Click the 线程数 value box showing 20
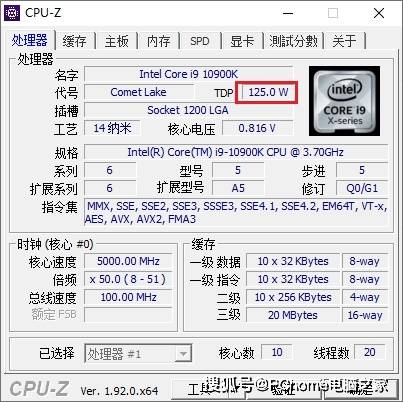403x402 pixels. [370, 352]
